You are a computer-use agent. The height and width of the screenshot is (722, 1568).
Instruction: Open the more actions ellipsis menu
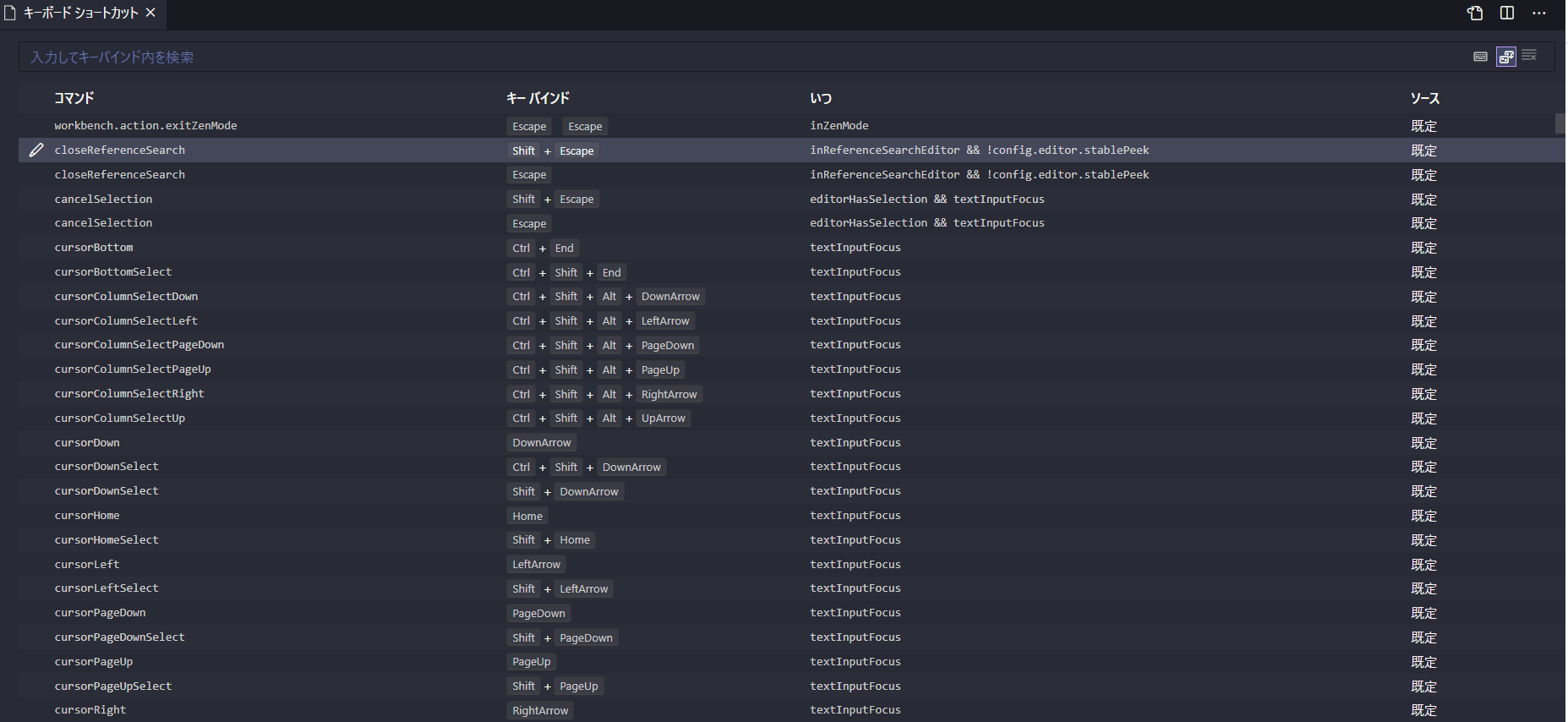1539,13
